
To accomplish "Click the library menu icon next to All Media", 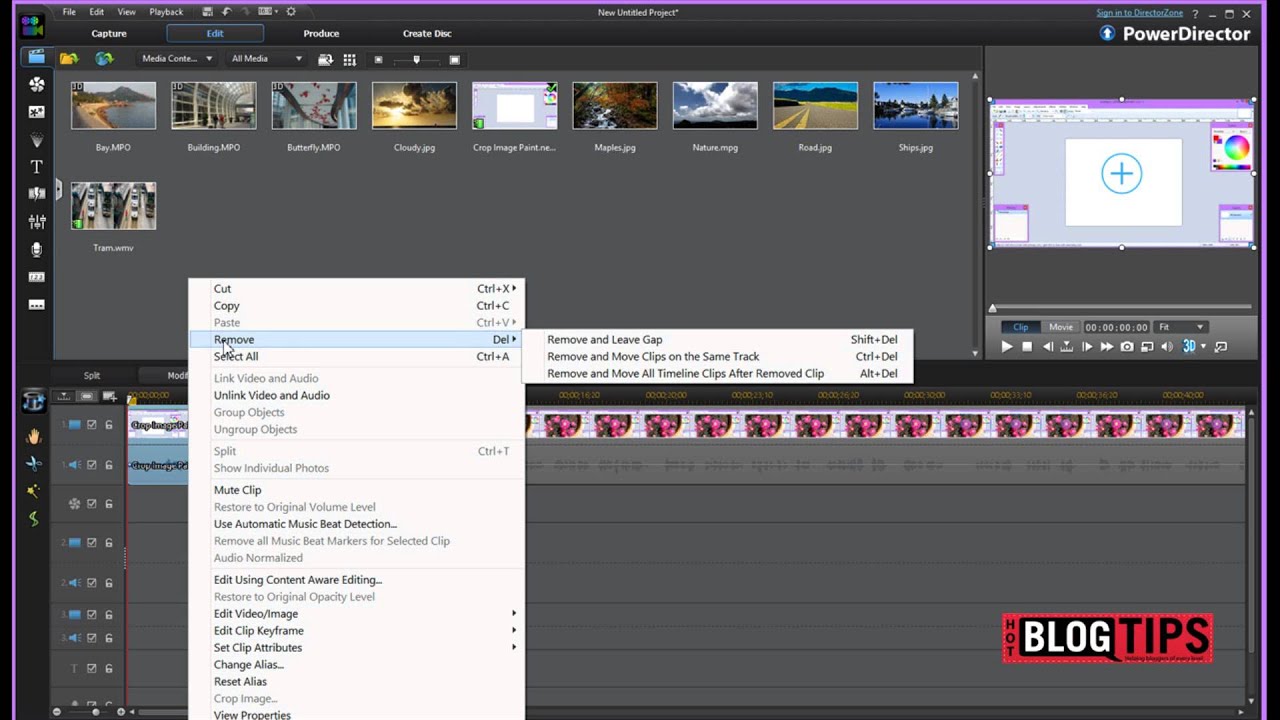I will [325, 59].
